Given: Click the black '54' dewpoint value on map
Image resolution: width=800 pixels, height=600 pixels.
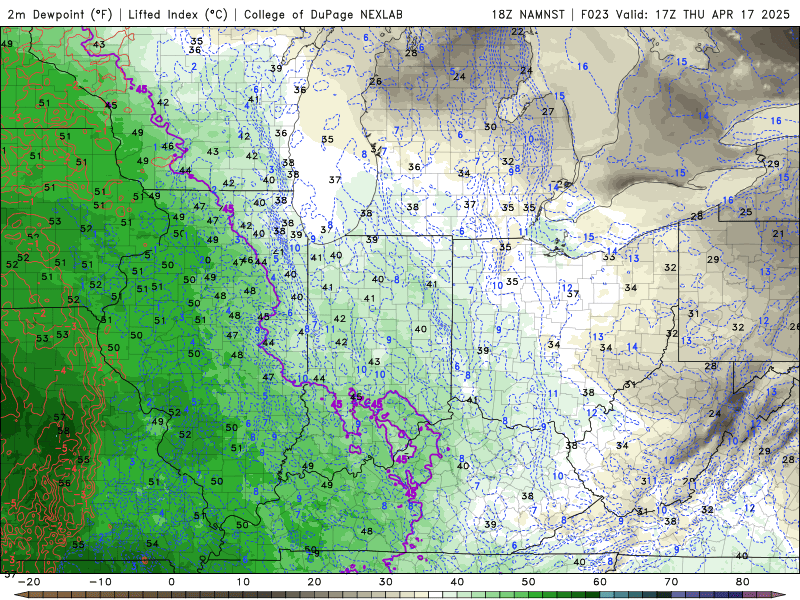Looking at the screenshot, I should click(x=152, y=544).
